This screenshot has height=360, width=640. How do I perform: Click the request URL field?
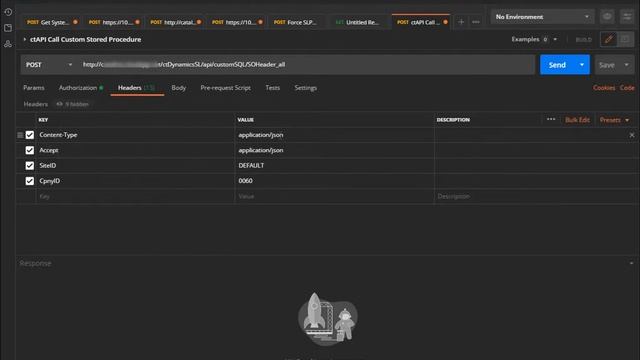click(x=306, y=64)
